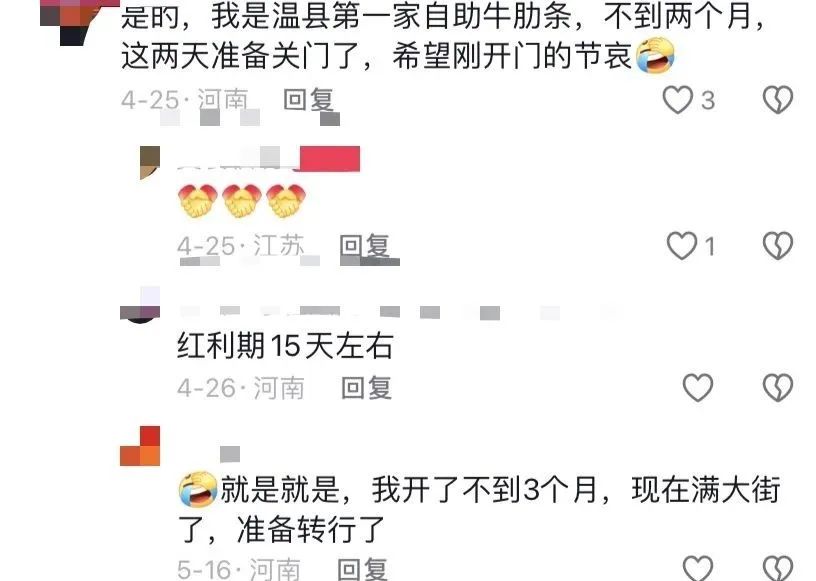The height and width of the screenshot is (581, 816).
Task: Tap the comment text 就是就是，我开了不到3个月
Action: pos(409,489)
